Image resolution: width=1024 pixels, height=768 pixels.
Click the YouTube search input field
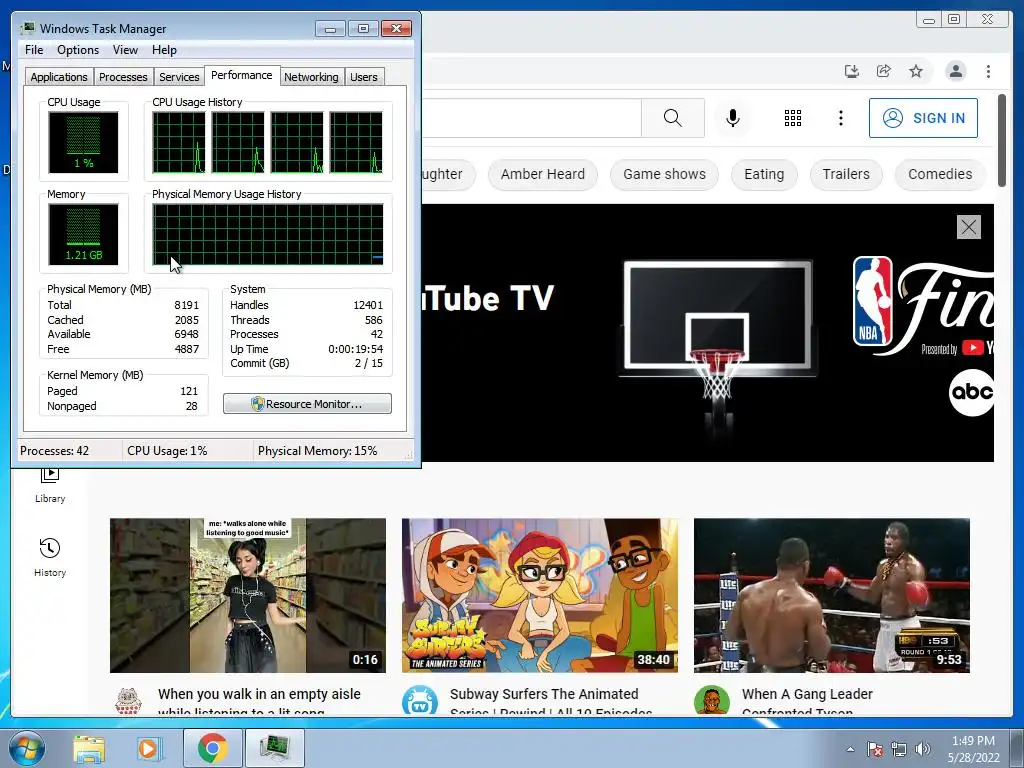coord(532,118)
